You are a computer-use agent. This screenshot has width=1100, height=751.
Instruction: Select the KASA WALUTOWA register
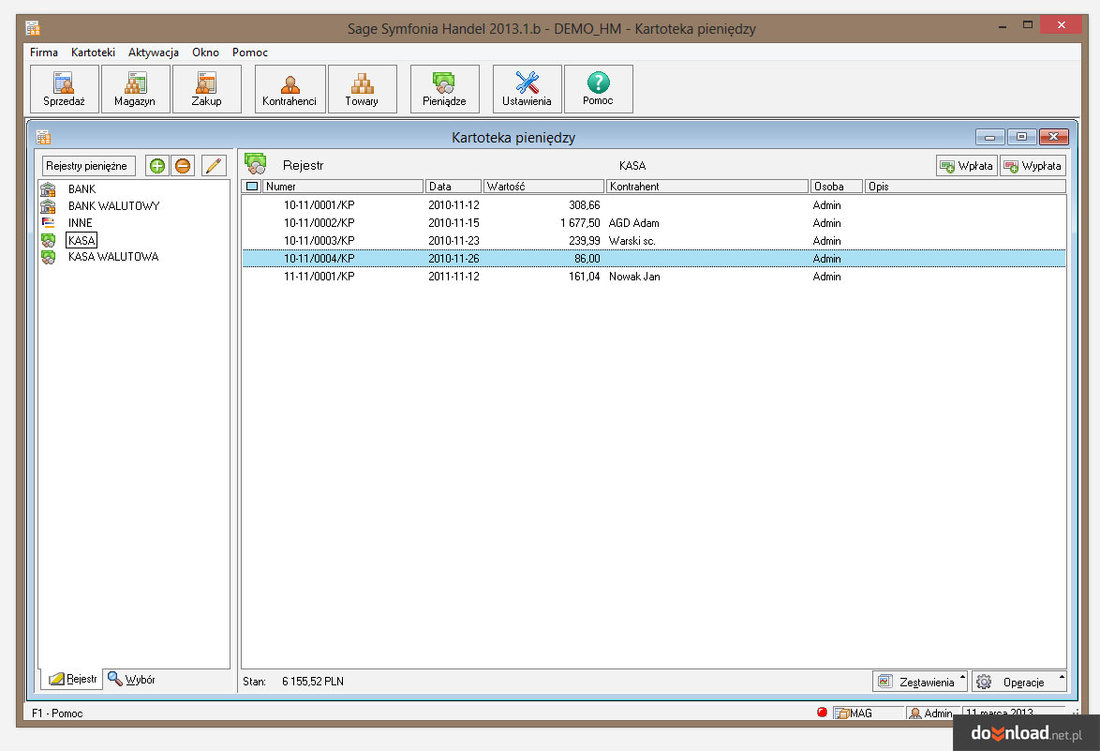click(113, 257)
